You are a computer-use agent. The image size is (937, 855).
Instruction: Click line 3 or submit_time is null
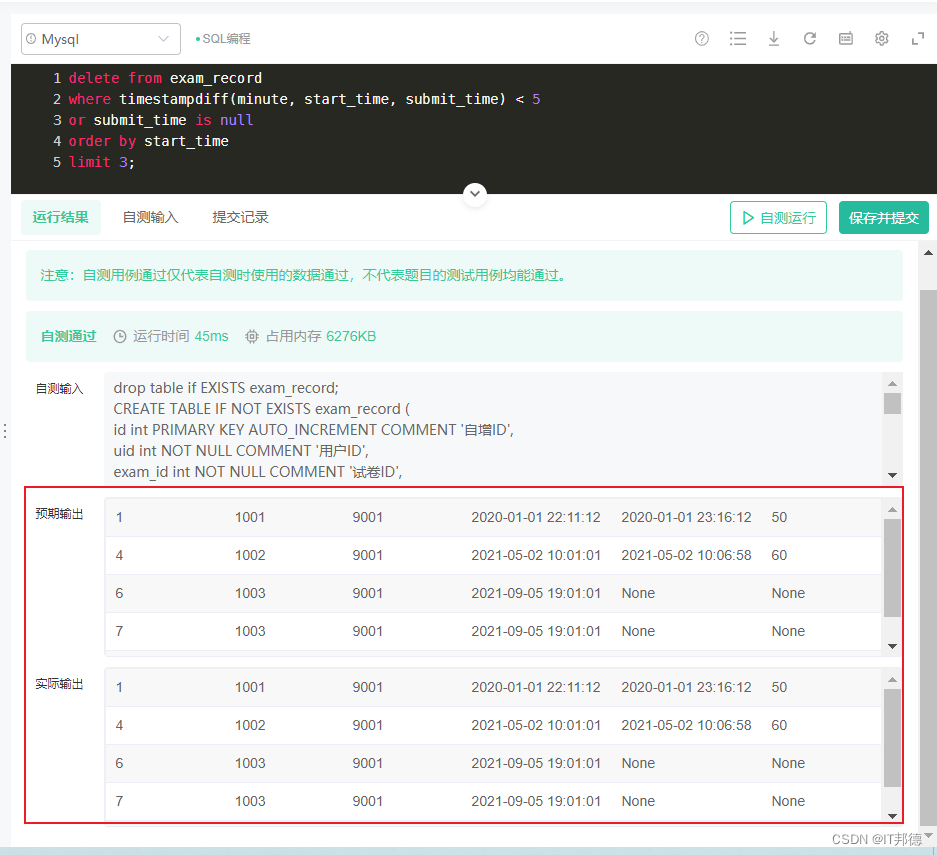[161, 120]
